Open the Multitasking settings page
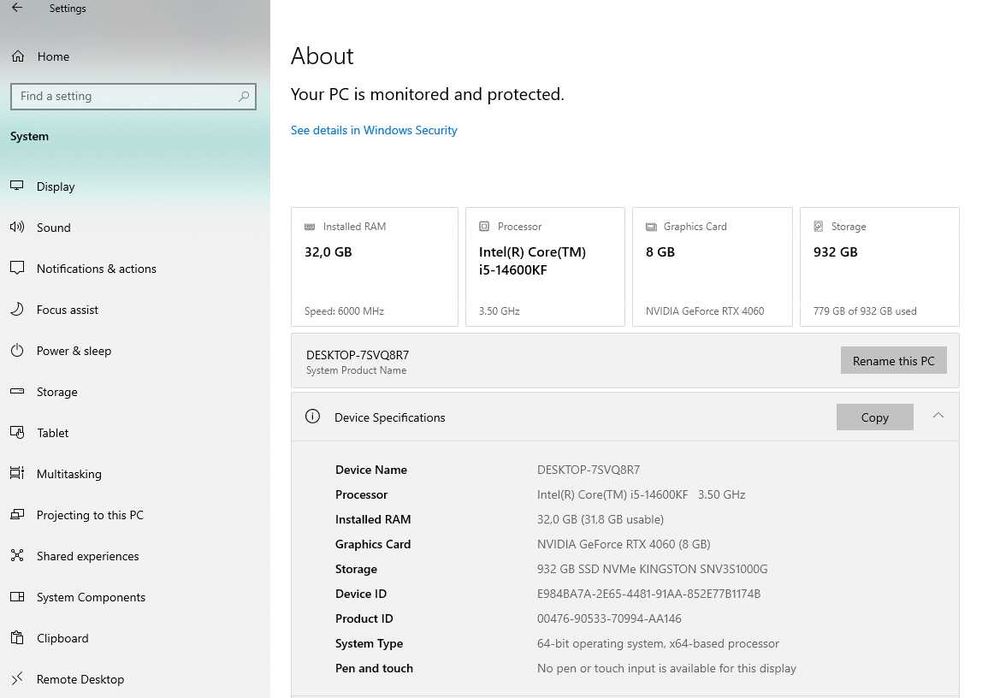1000x698 pixels. point(68,474)
